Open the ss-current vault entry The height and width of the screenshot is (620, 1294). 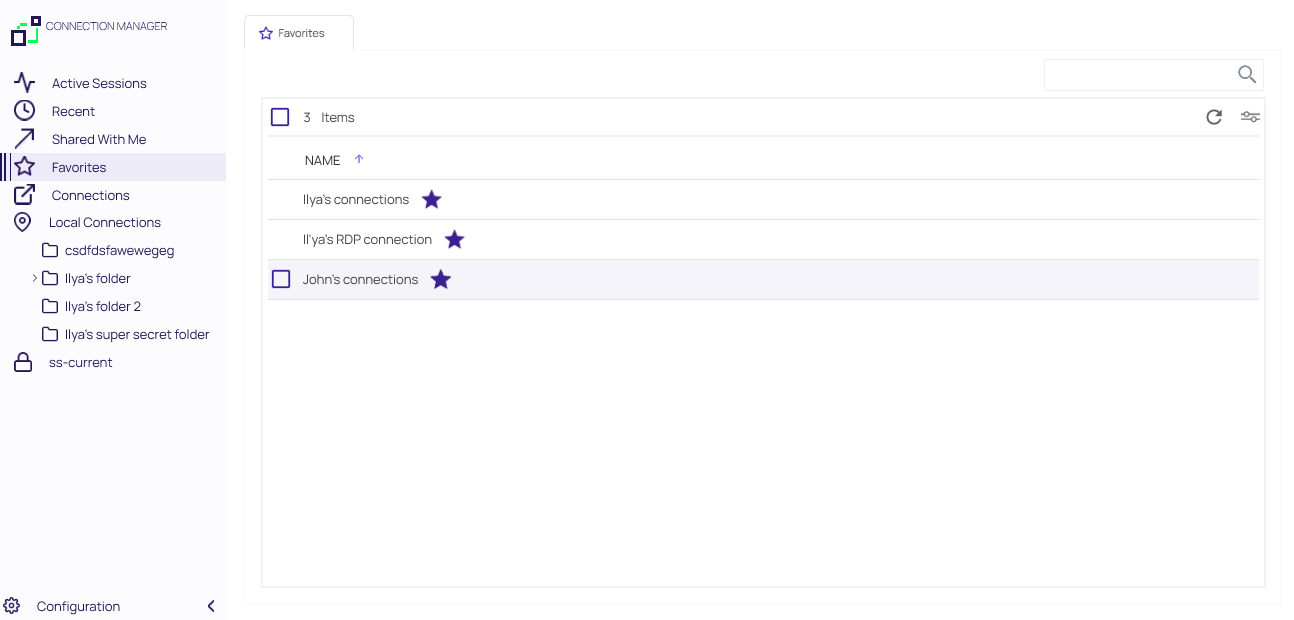pyautogui.click(x=80, y=363)
